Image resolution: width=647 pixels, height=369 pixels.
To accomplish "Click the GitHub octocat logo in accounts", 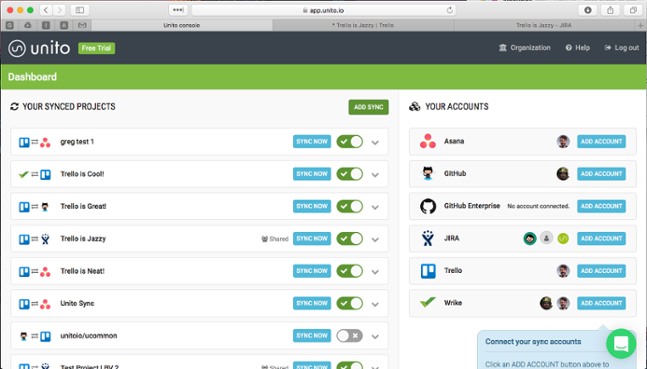I will coord(427,173).
